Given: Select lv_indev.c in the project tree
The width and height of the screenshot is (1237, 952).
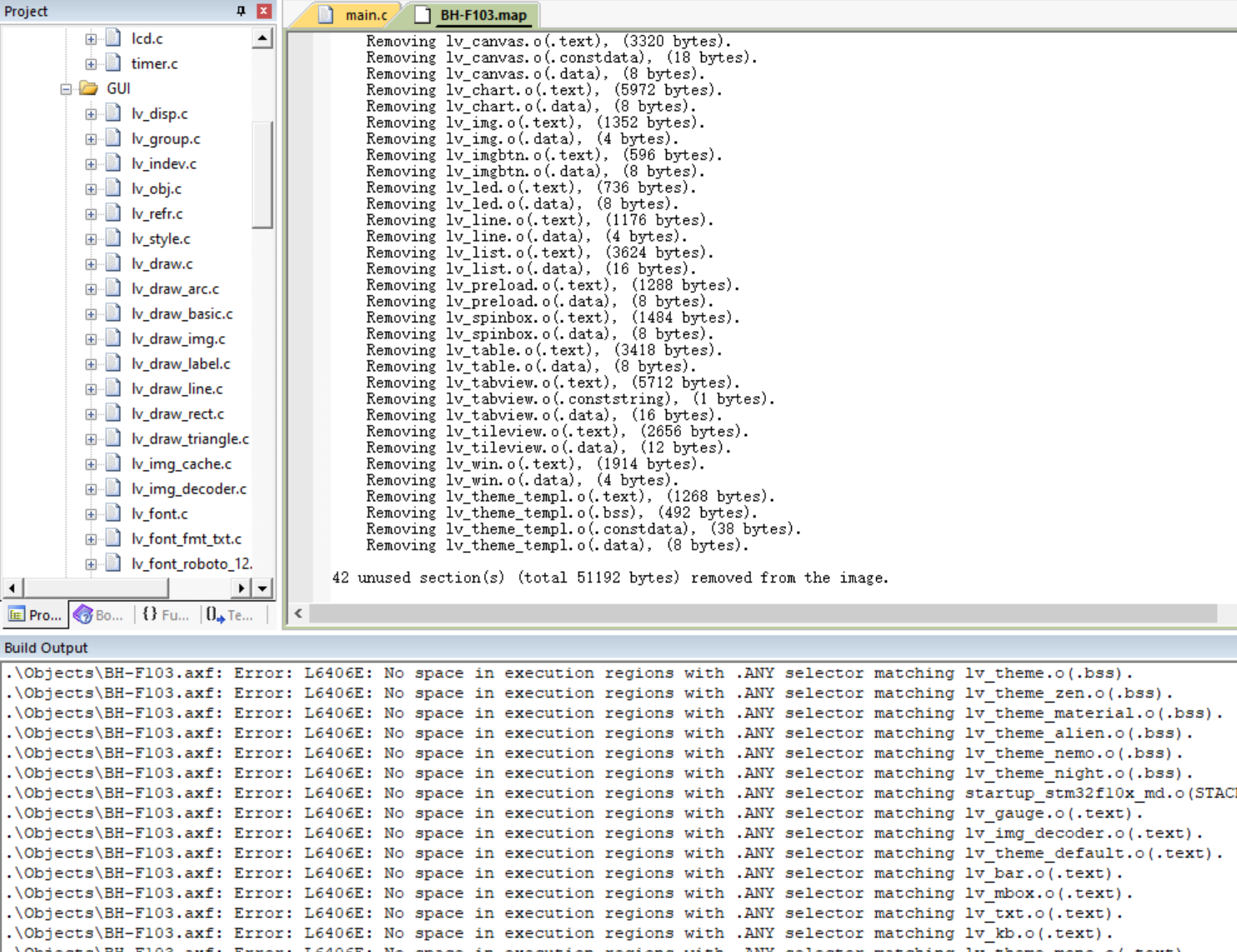Looking at the screenshot, I should click(x=163, y=163).
